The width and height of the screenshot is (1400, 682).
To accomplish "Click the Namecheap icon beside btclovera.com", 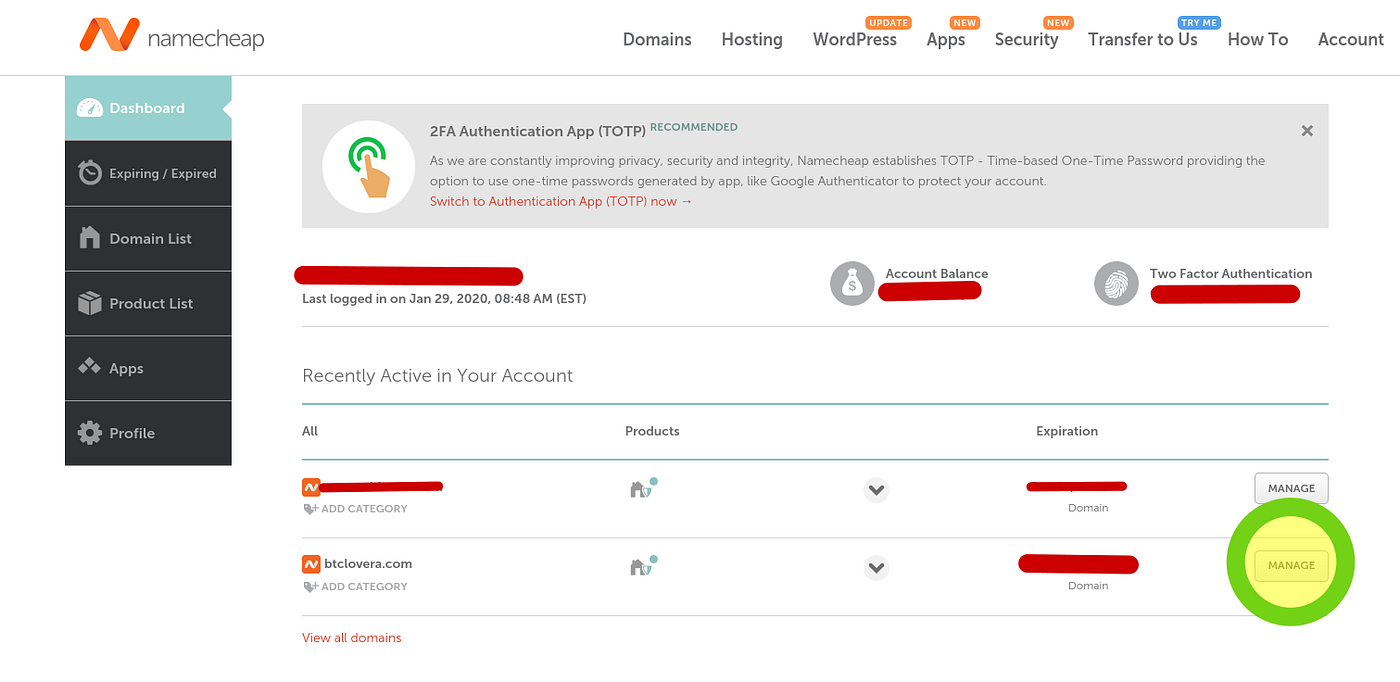I will (311, 564).
